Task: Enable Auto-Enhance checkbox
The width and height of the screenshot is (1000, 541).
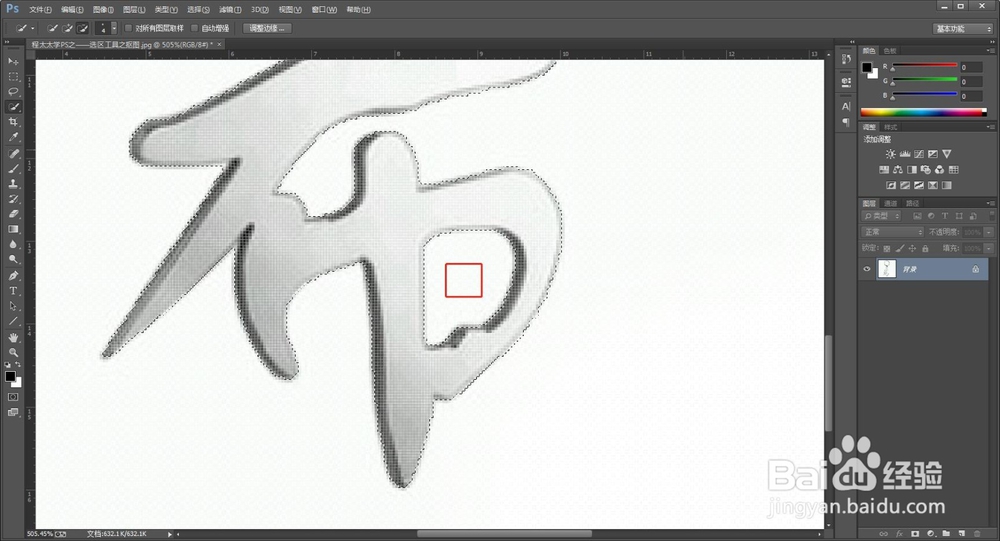Action: [x=195, y=28]
